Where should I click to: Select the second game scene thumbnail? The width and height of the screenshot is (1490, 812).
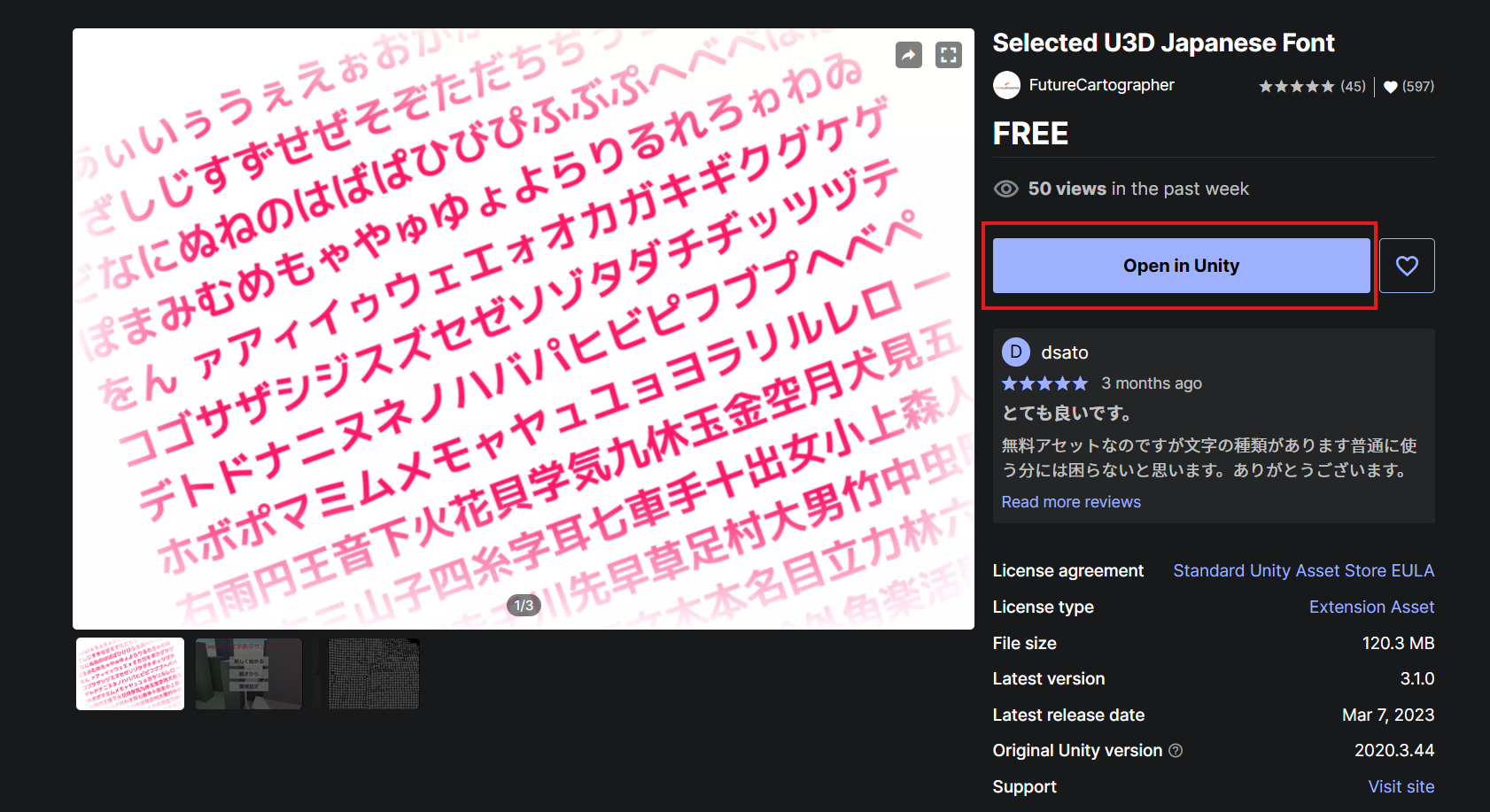(249, 674)
